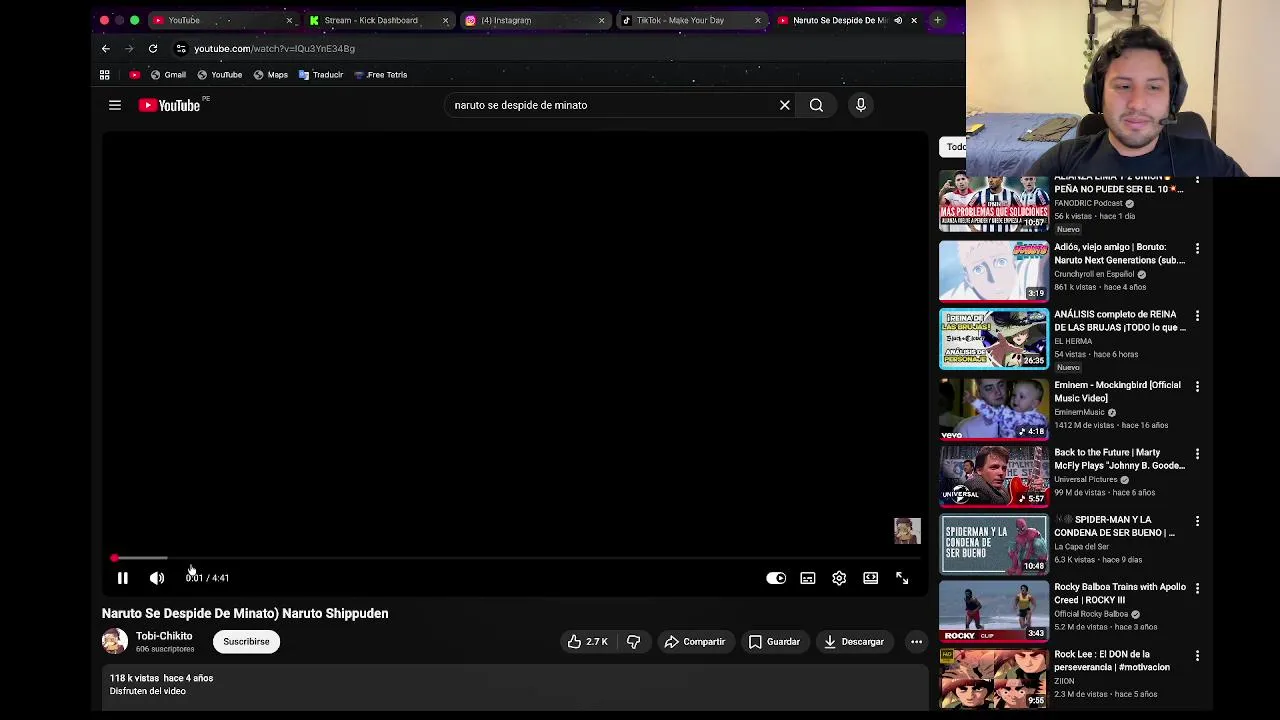Subscribe to Tobi-Chikito with Suscribirse
Screen dimensions: 1280x720
[246, 642]
